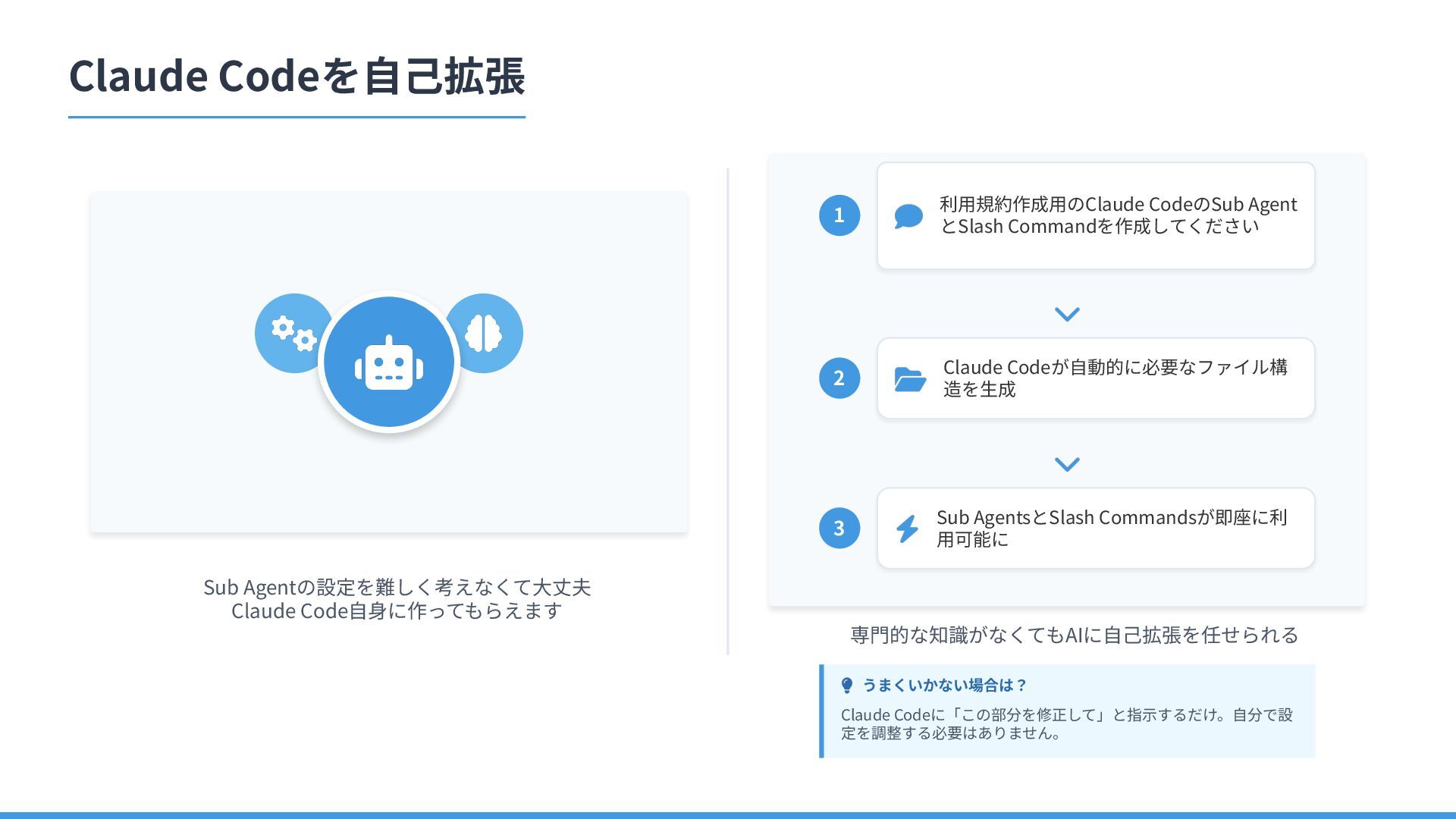1456x819 pixels.
Task: Click the speech bubble icon in step 1
Action: click(908, 216)
